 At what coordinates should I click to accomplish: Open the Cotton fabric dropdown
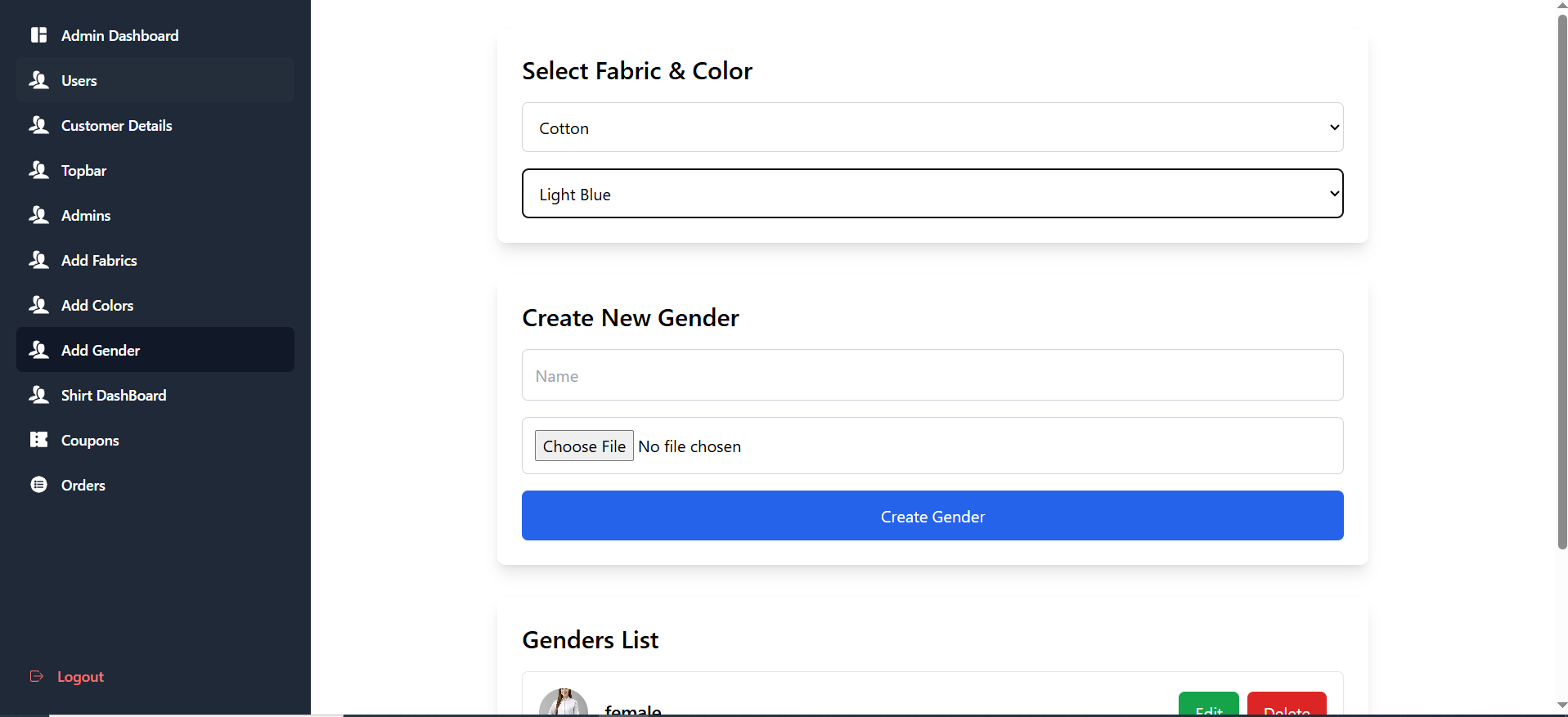[x=932, y=128]
